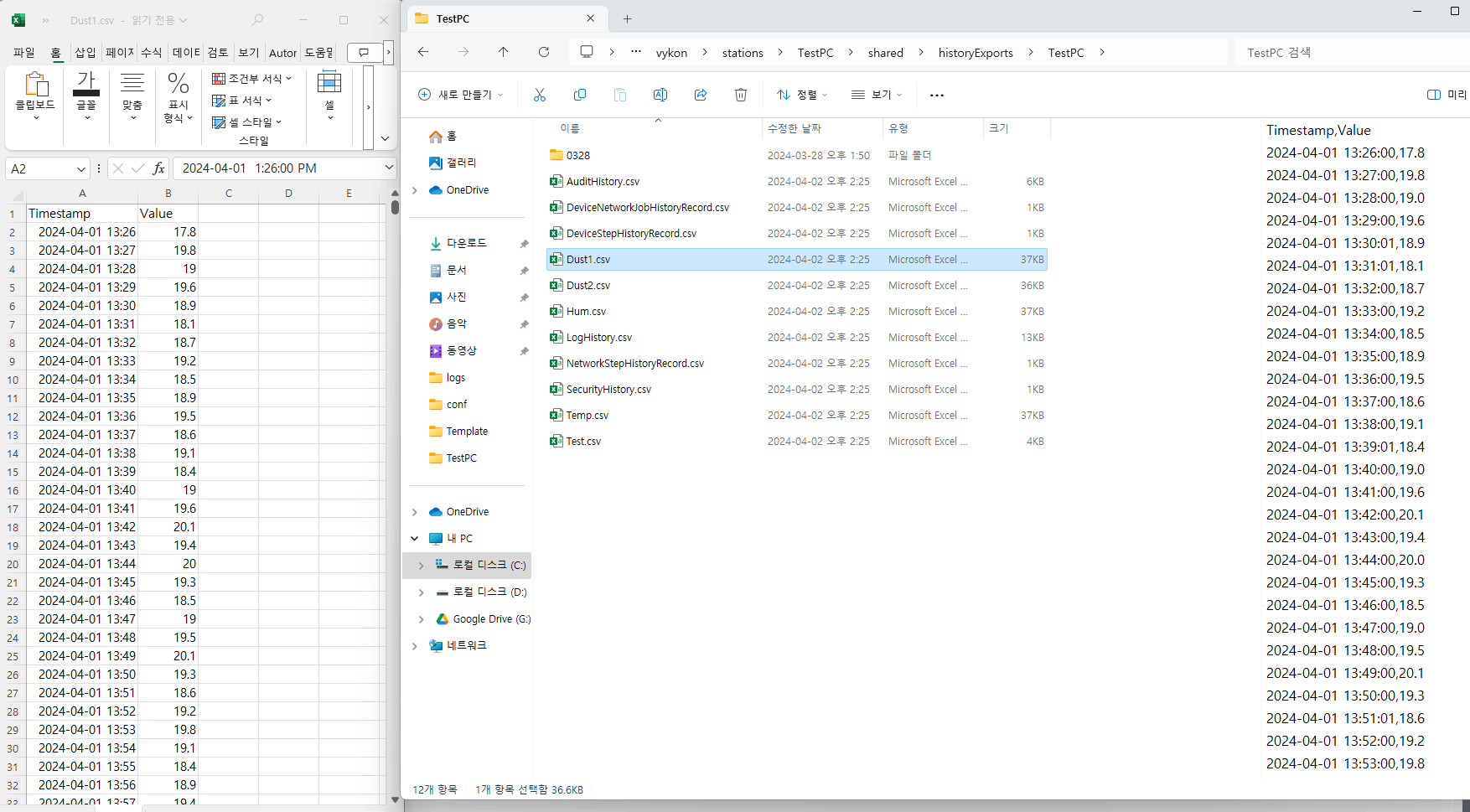This screenshot has height=812, width=1470.
Task: Toggle the preview pane (미리) button
Action: click(x=1447, y=95)
